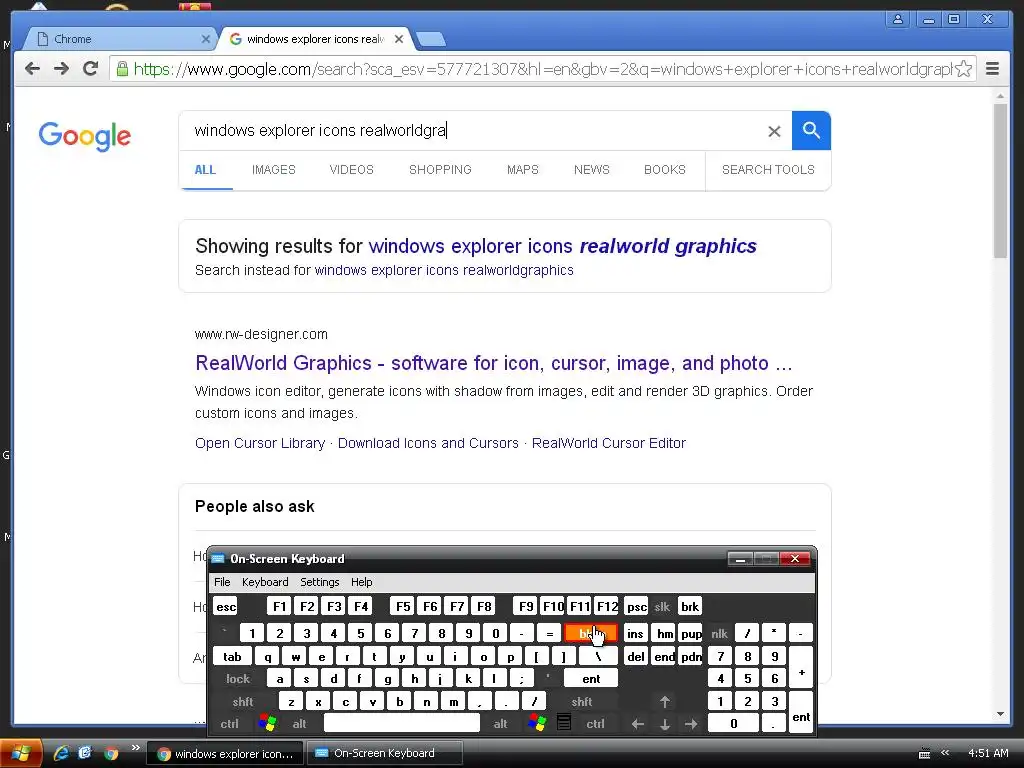Click the Chrome user profile icon
Viewport: 1024px width, 768px height.
pos(898,19)
